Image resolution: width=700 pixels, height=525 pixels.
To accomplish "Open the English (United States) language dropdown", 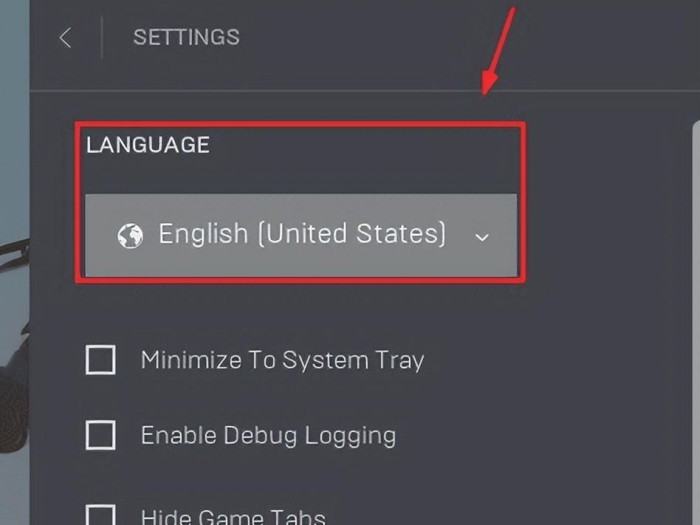I will (x=301, y=235).
